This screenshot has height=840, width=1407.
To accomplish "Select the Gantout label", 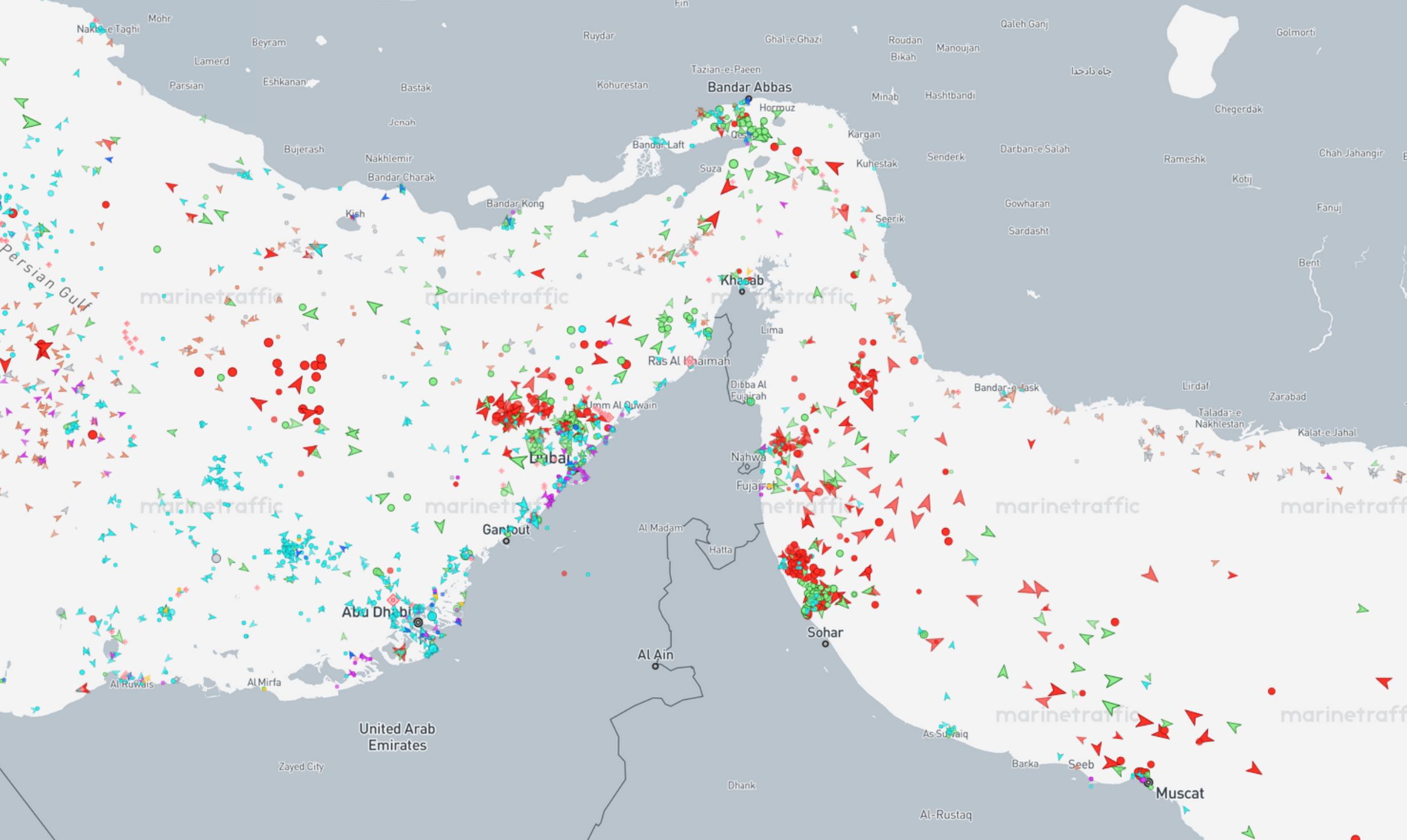I will [x=506, y=529].
